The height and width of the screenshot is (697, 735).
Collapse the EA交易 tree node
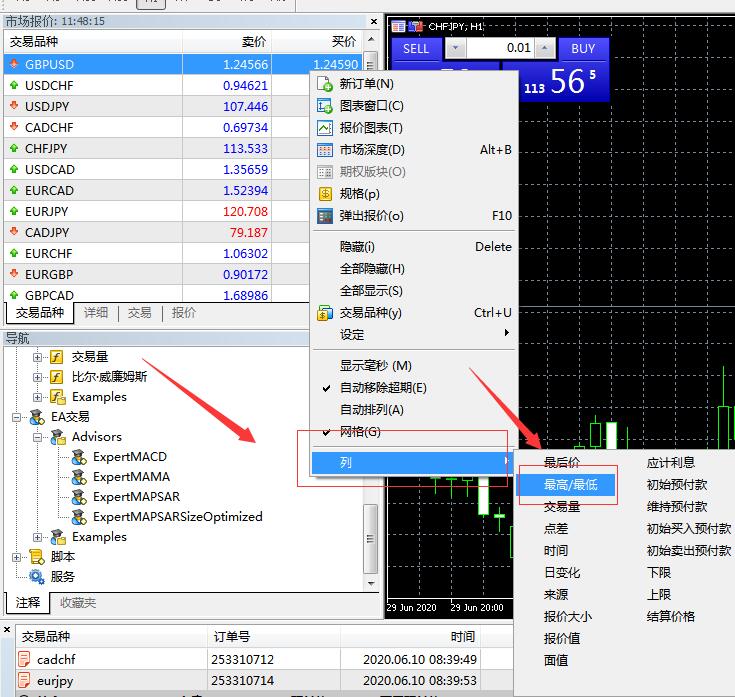coord(16,417)
